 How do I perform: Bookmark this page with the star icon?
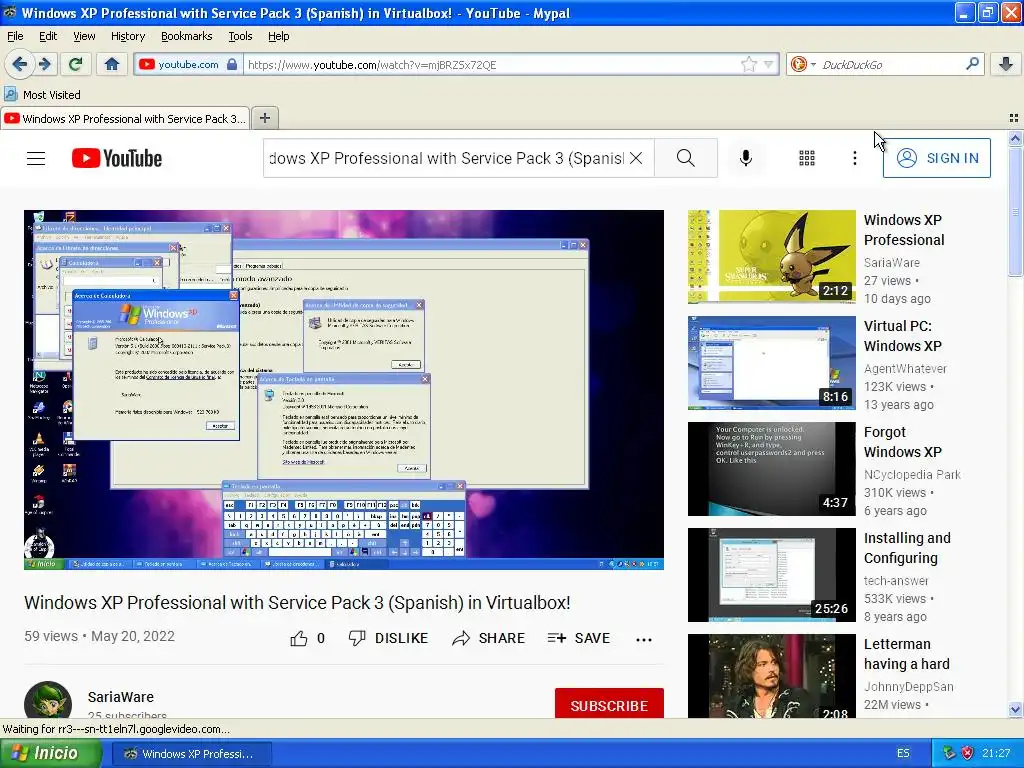point(748,64)
